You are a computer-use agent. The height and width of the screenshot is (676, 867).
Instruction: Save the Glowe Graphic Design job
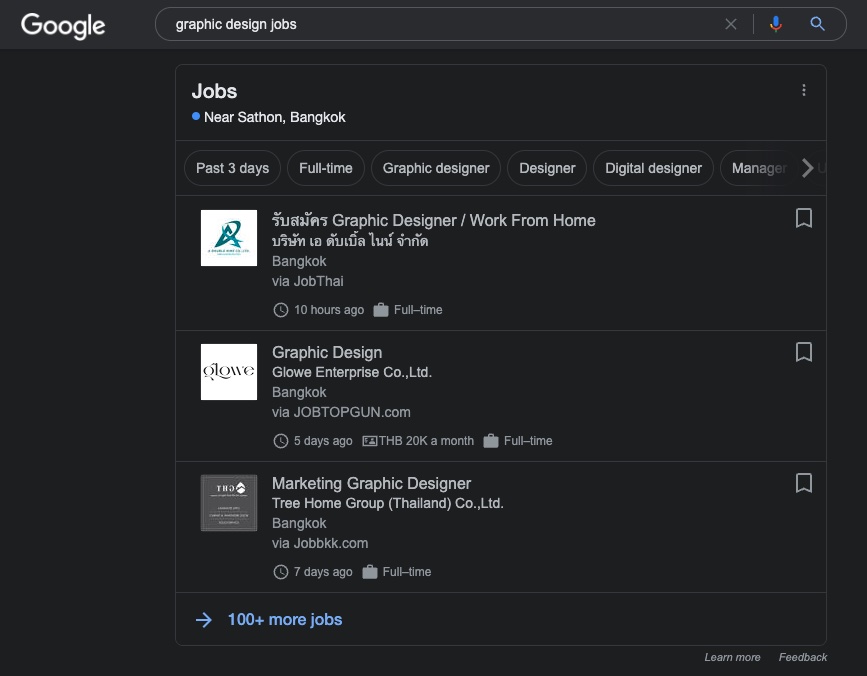[x=803, y=352]
